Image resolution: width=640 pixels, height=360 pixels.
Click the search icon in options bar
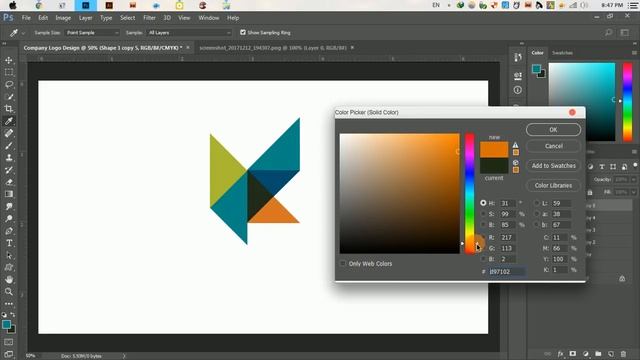tap(608, 33)
